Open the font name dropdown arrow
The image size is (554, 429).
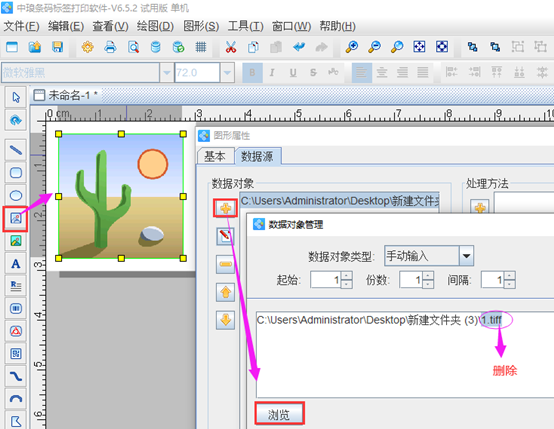[x=166, y=73]
